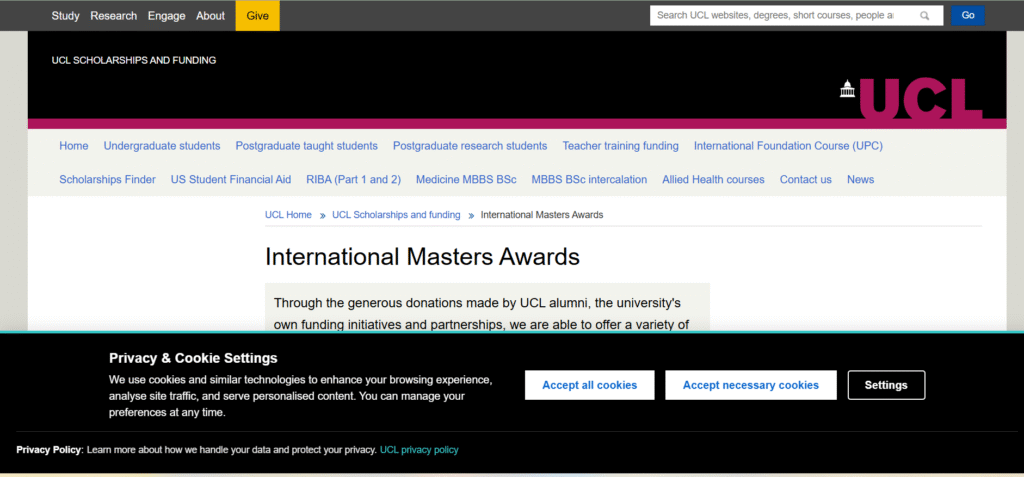The height and width of the screenshot is (477, 1024).
Task: Open UCL Scholarships and Funding header link
Action: 134,60
